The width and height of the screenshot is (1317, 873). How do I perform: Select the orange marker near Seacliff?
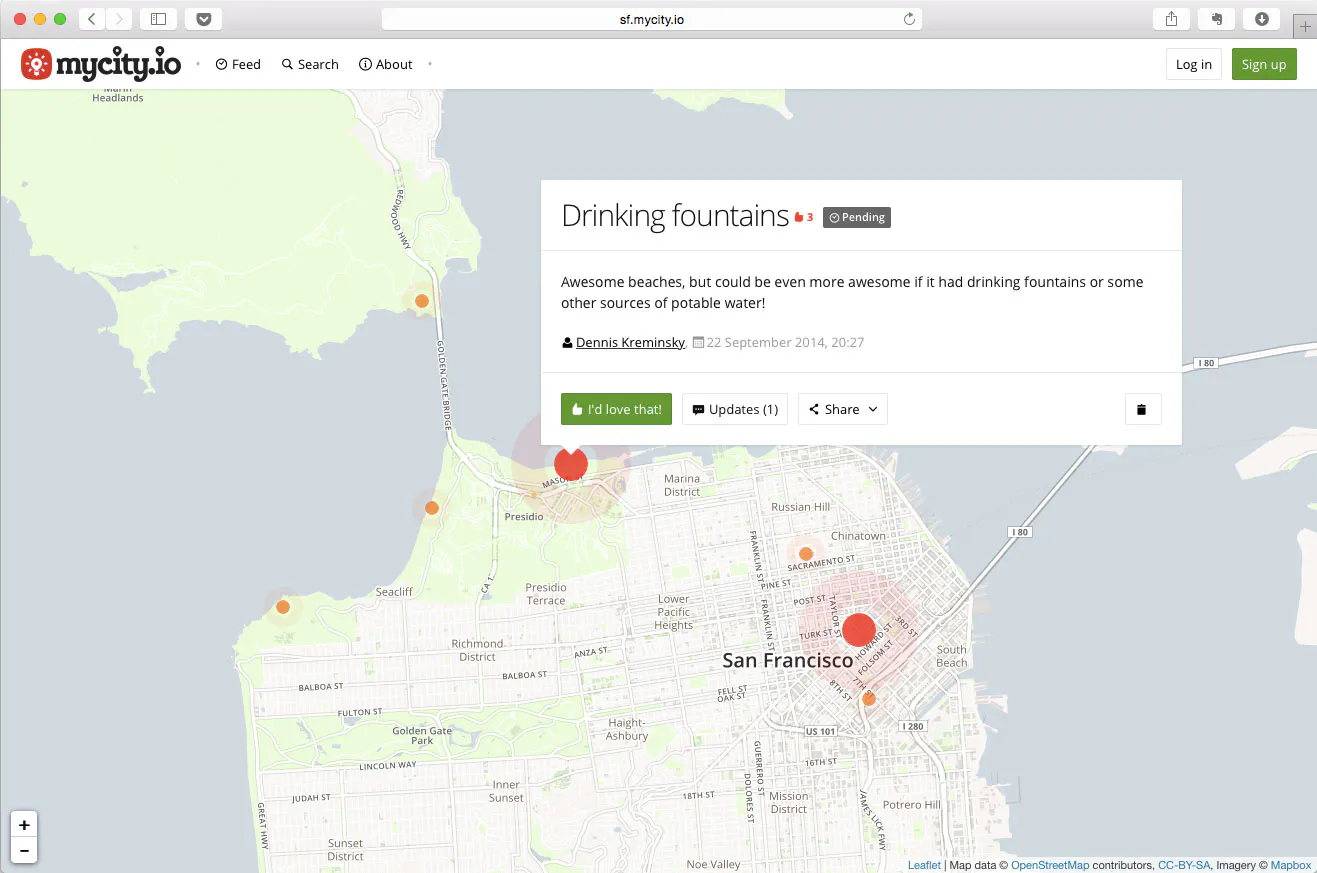click(x=283, y=607)
